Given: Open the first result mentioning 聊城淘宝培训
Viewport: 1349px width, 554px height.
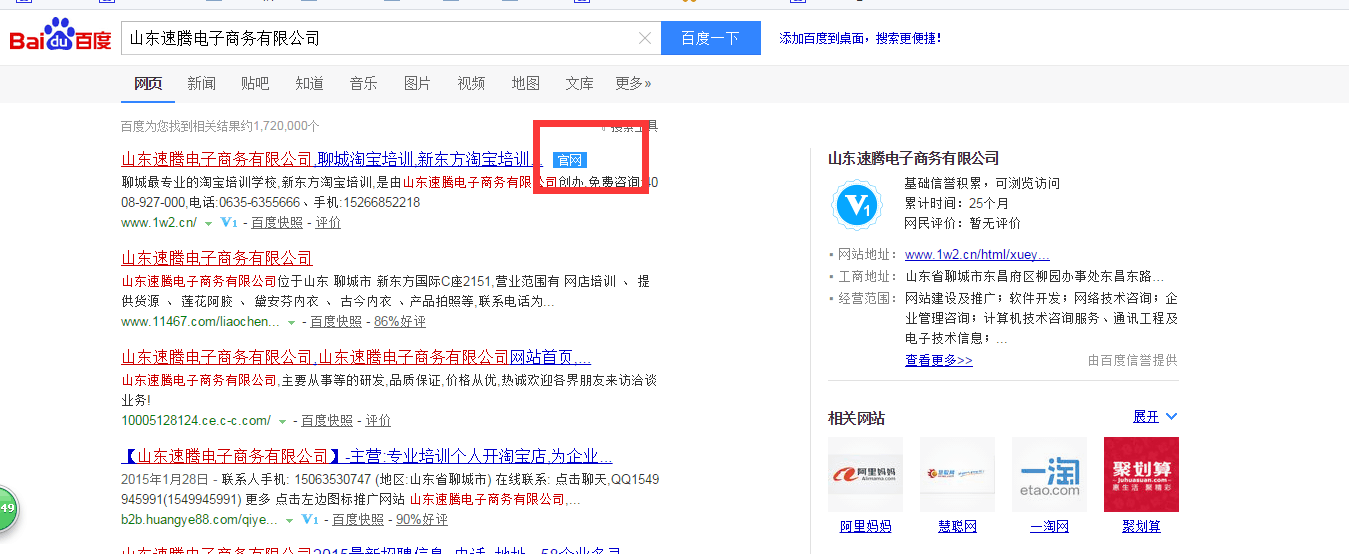Looking at the screenshot, I should (x=332, y=160).
